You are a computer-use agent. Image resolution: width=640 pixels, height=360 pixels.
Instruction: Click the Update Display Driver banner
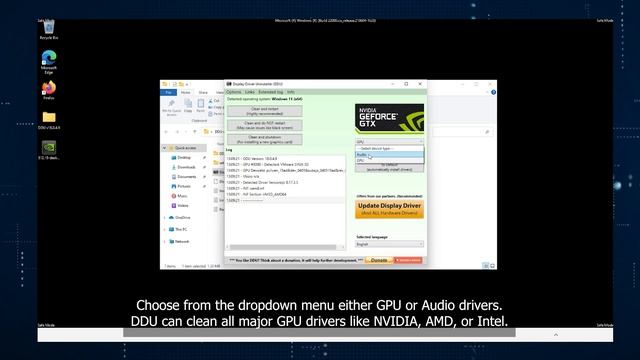389,209
